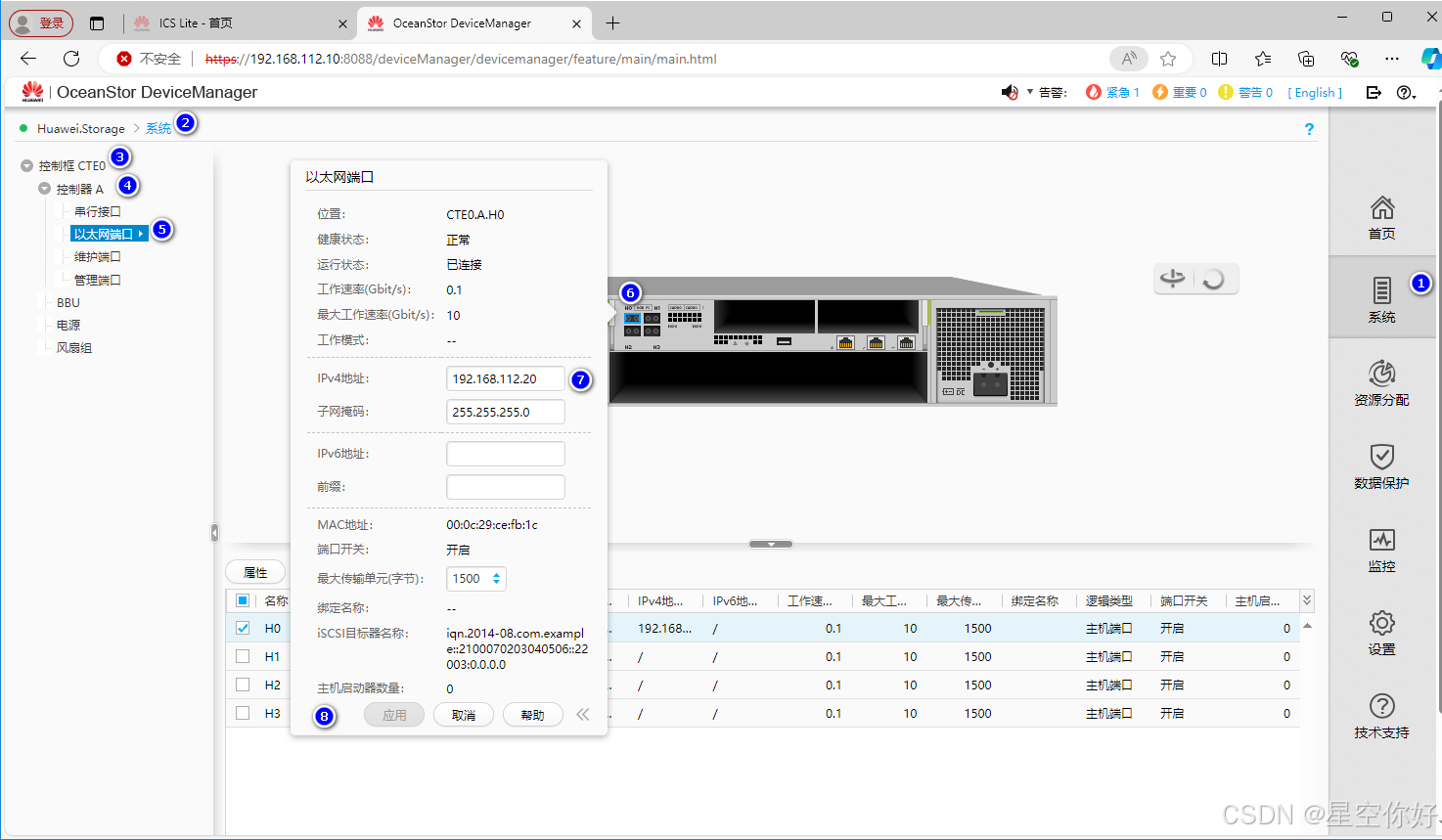Select 电源 in the tree

point(68,326)
